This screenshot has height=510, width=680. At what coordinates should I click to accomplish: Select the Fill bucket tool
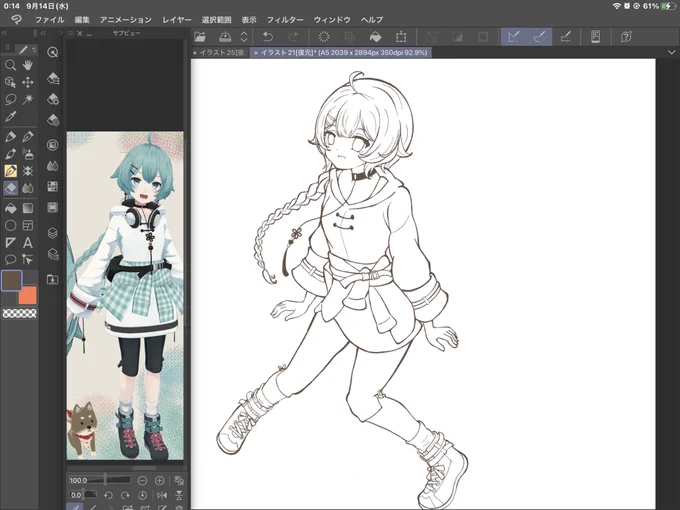[x=10, y=209]
